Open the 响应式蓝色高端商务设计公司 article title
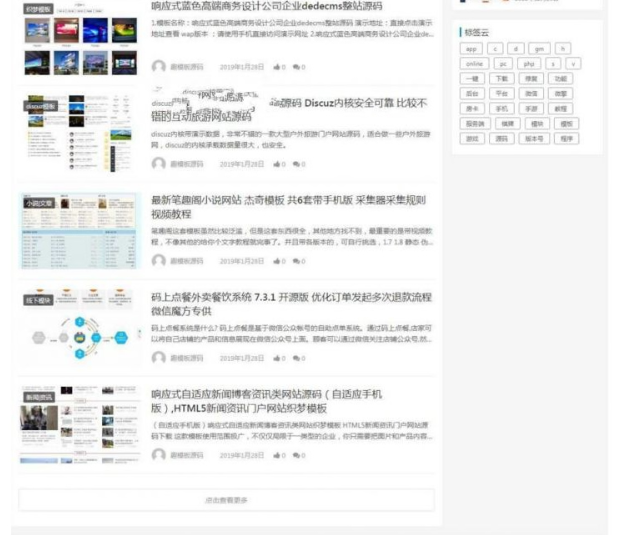This screenshot has height=535, width=631. 266,6
